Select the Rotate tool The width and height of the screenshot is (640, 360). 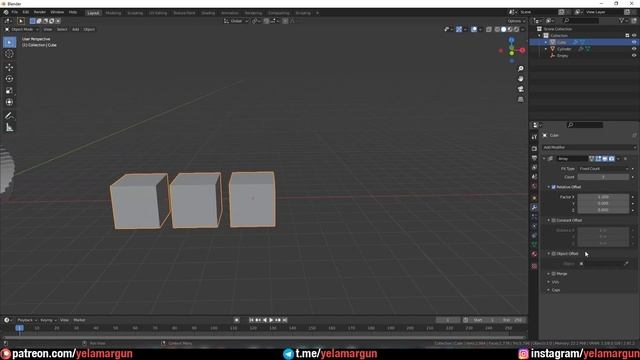(x=9, y=79)
